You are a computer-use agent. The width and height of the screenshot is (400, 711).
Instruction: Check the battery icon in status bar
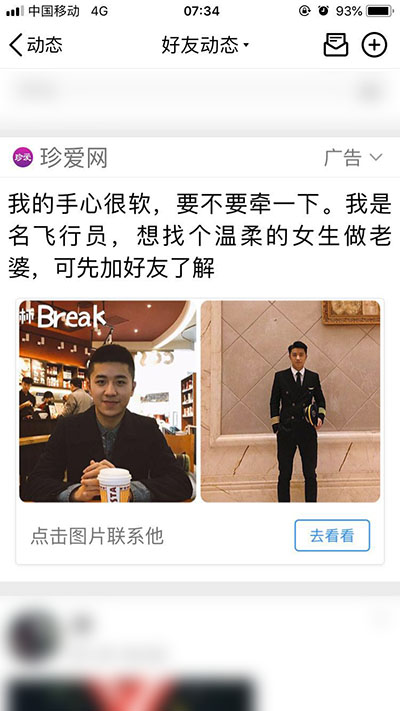380,11
